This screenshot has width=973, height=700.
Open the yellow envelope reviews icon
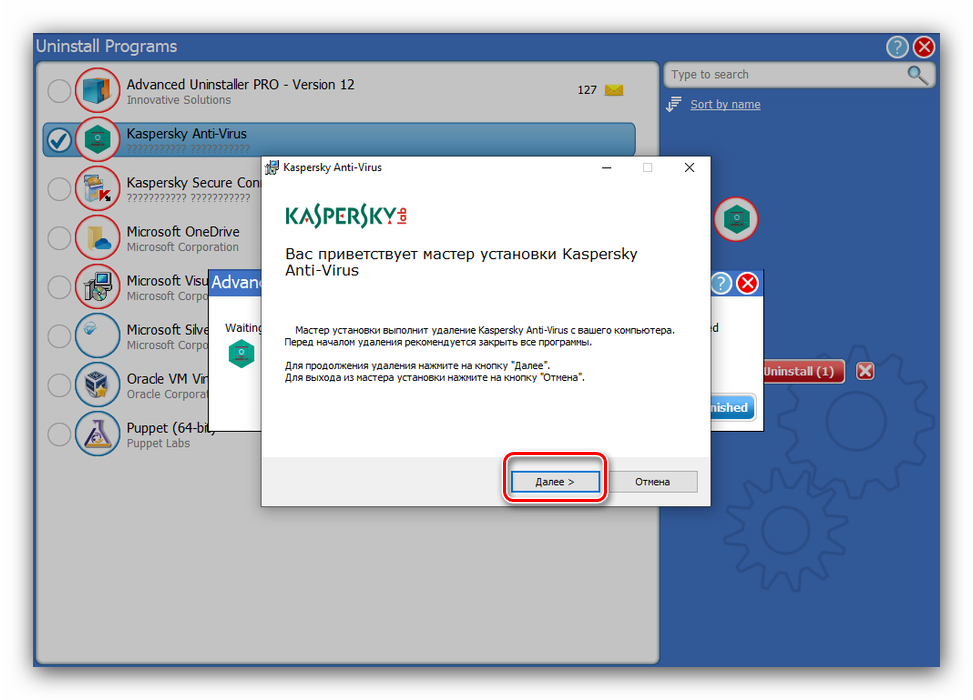[614, 90]
